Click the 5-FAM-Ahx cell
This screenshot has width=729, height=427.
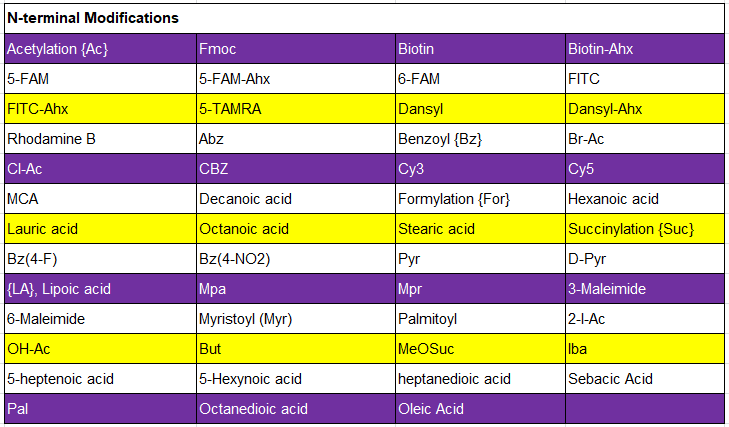coord(294,78)
